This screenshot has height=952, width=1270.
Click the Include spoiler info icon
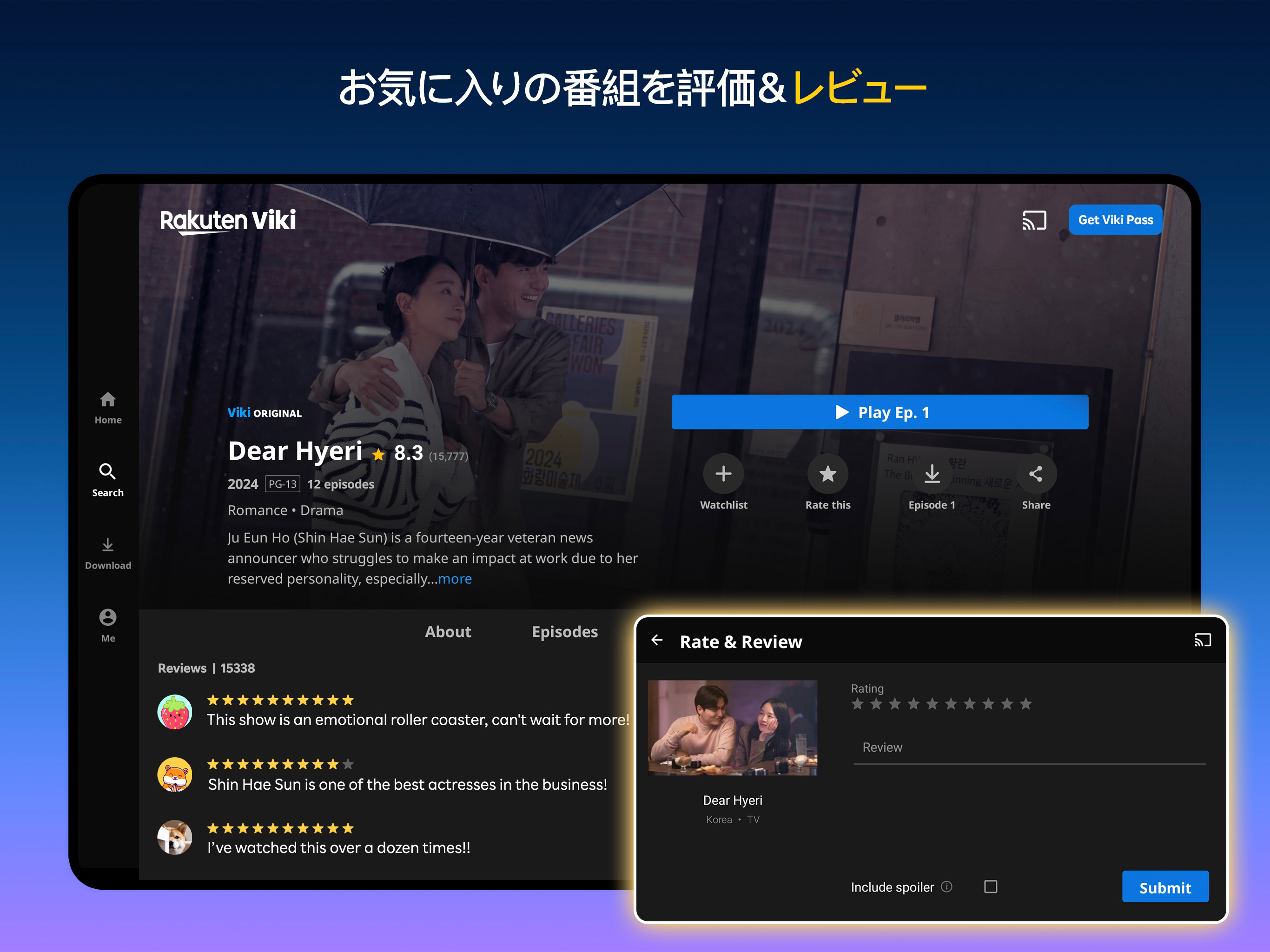coord(947,886)
